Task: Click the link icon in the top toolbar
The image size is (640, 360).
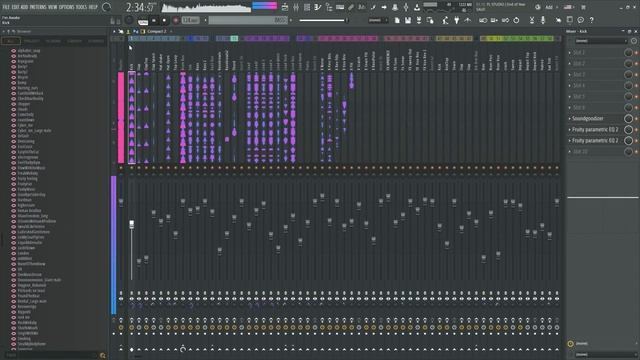Action: 351,7
